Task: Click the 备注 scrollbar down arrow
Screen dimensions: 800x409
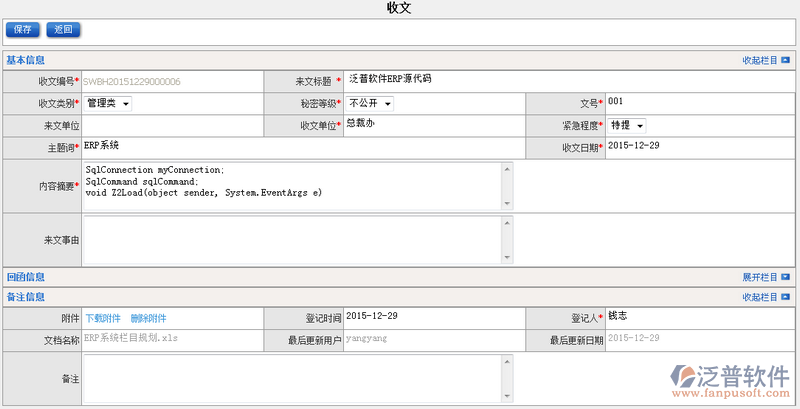Action: pos(507,396)
